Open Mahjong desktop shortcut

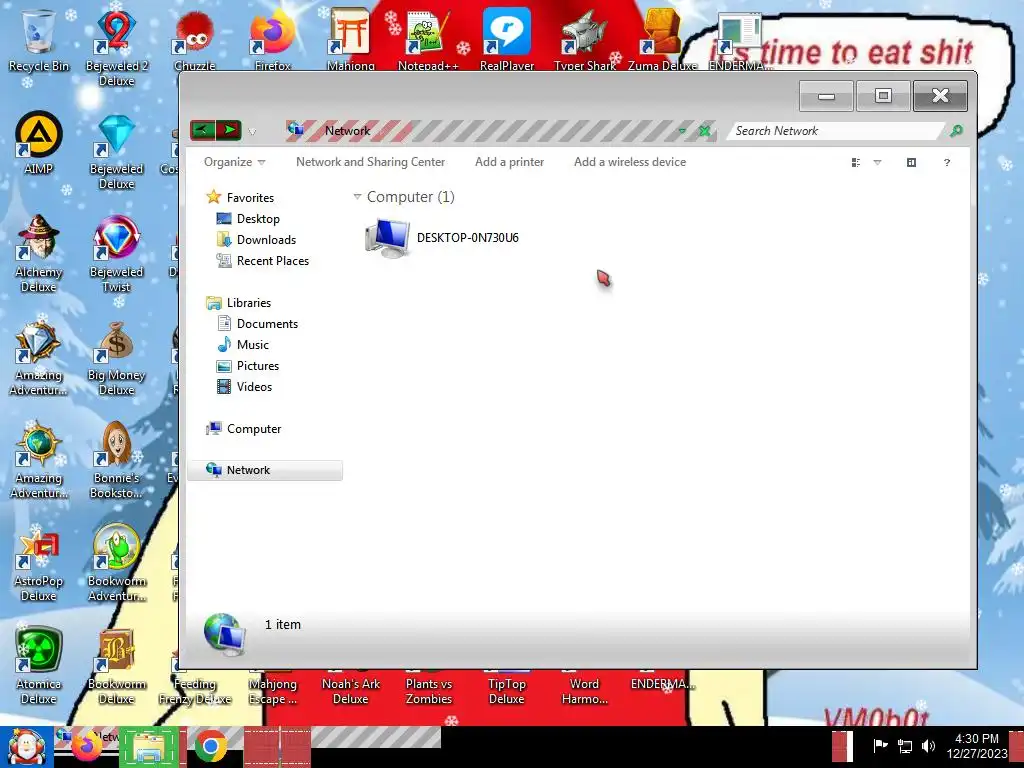click(x=351, y=39)
